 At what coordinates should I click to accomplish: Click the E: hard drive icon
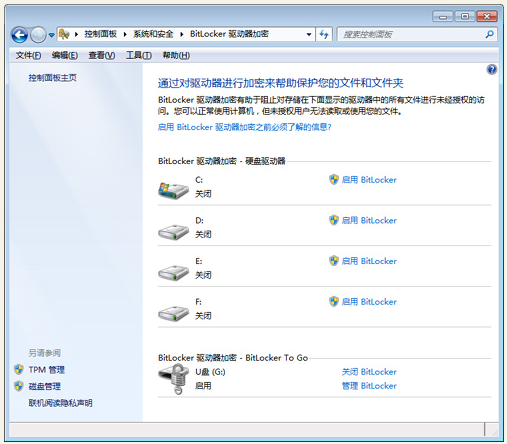tap(173, 273)
